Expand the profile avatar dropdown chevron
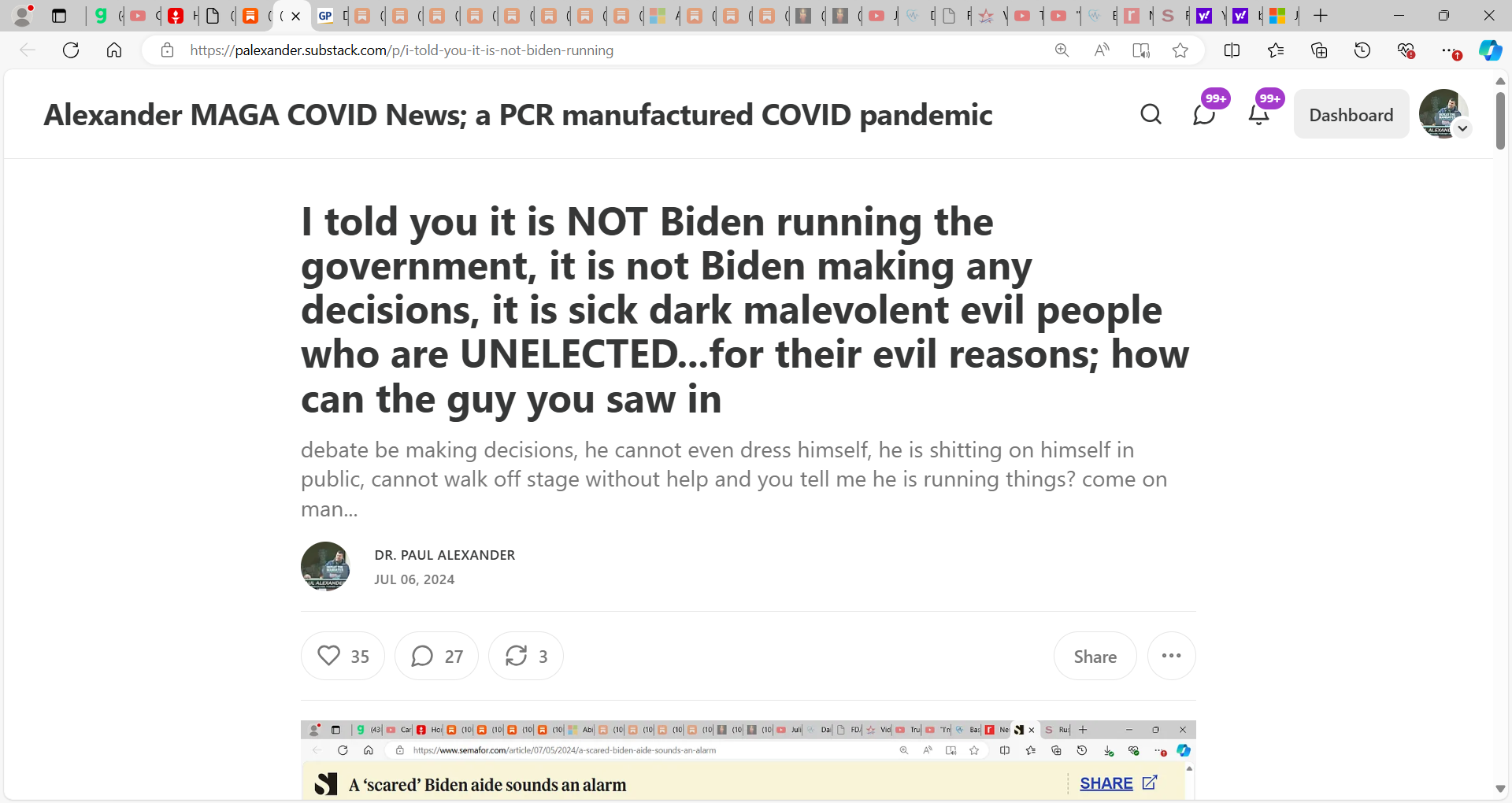The height and width of the screenshot is (803, 1512). click(x=1462, y=128)
